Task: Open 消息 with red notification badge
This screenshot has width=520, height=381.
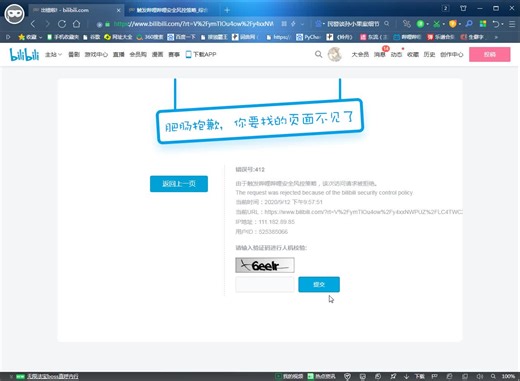Action: coord(380,54)
